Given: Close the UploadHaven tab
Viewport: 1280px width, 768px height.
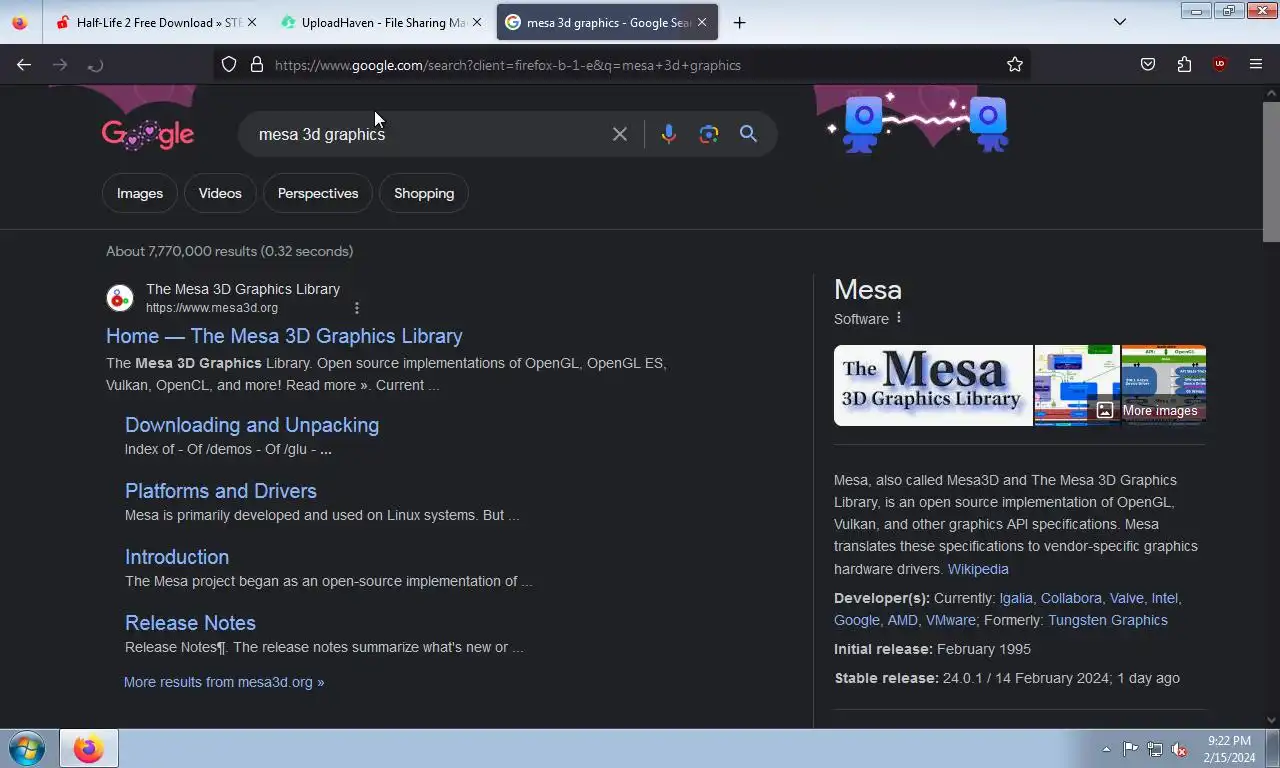Looking at the screenshot, I should coord(477,22).
